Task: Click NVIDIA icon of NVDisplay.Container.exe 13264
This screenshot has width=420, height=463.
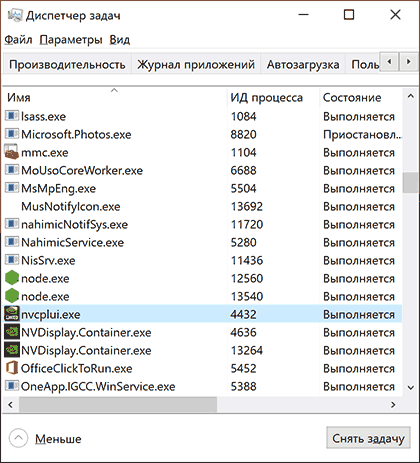Action: 12,350
